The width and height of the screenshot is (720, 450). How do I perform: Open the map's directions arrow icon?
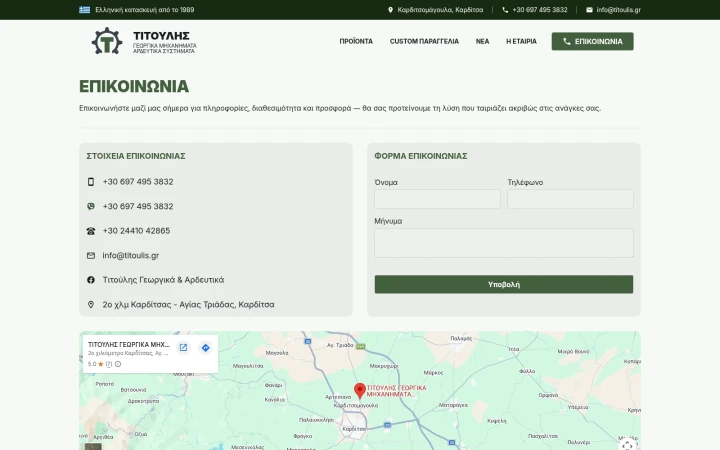[x=206, y=348]
